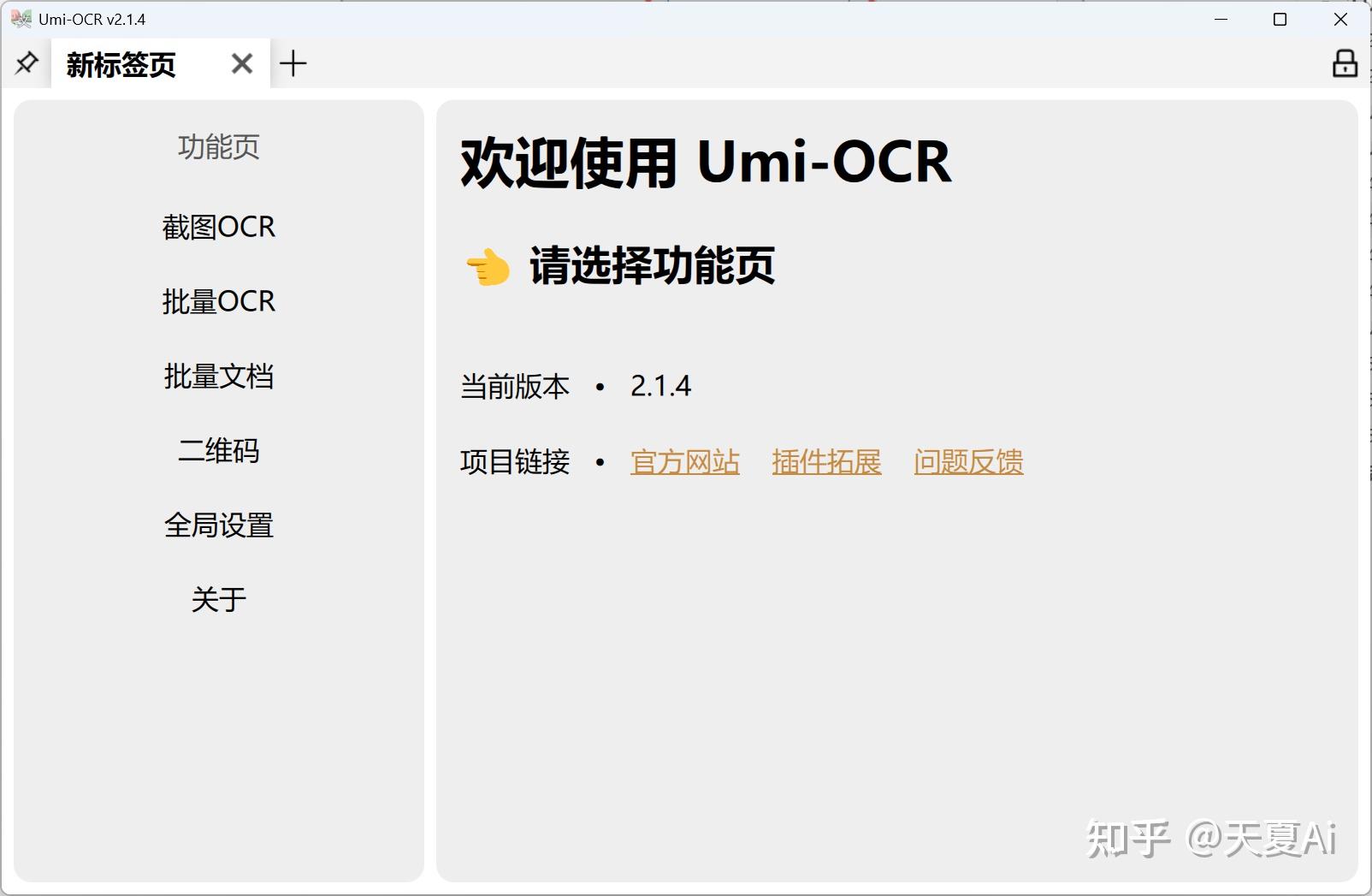Open the 二维码 function page

tap(219, 451)
